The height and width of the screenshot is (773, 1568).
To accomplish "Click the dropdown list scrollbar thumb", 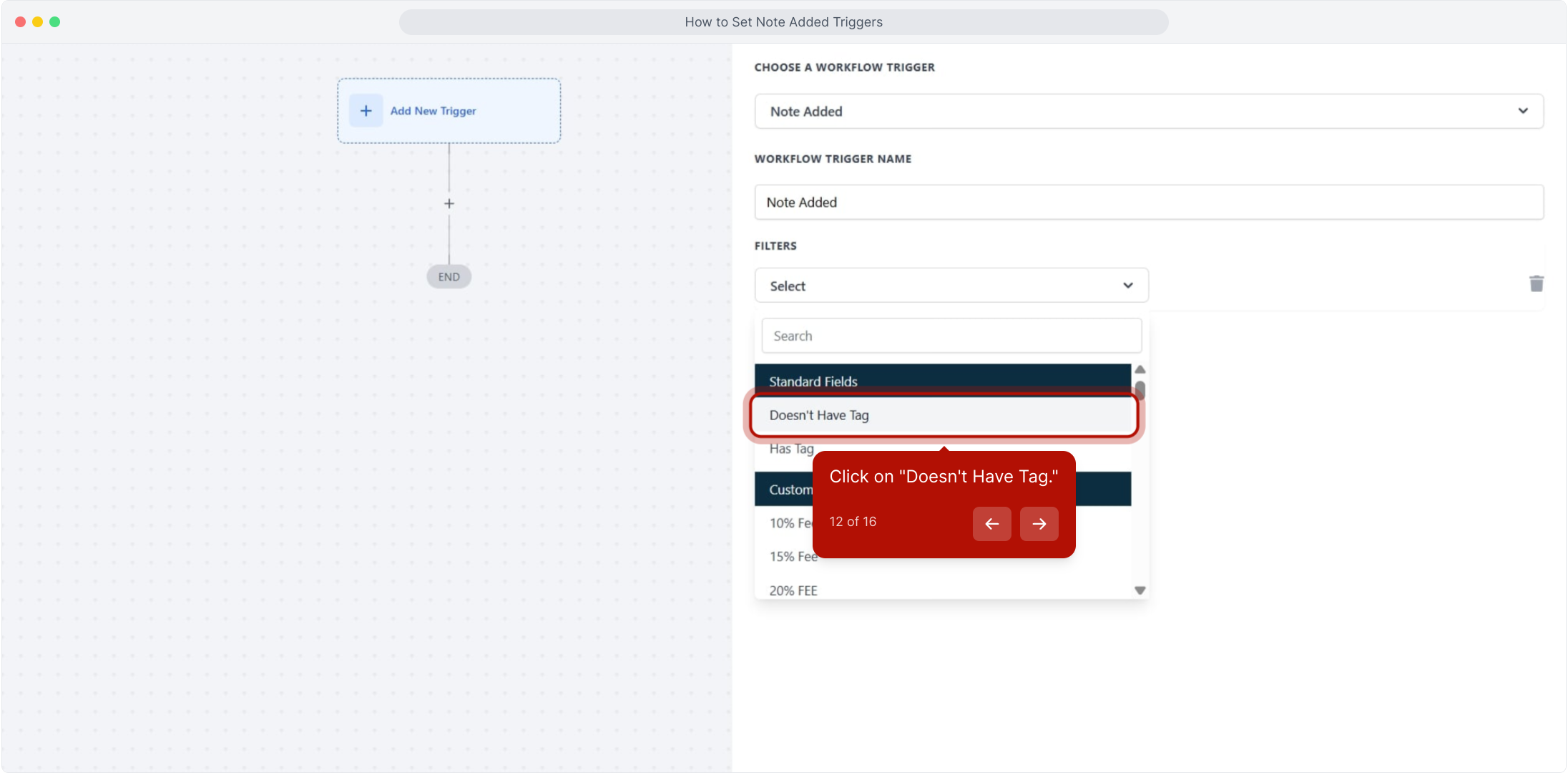I will 1140,390.
